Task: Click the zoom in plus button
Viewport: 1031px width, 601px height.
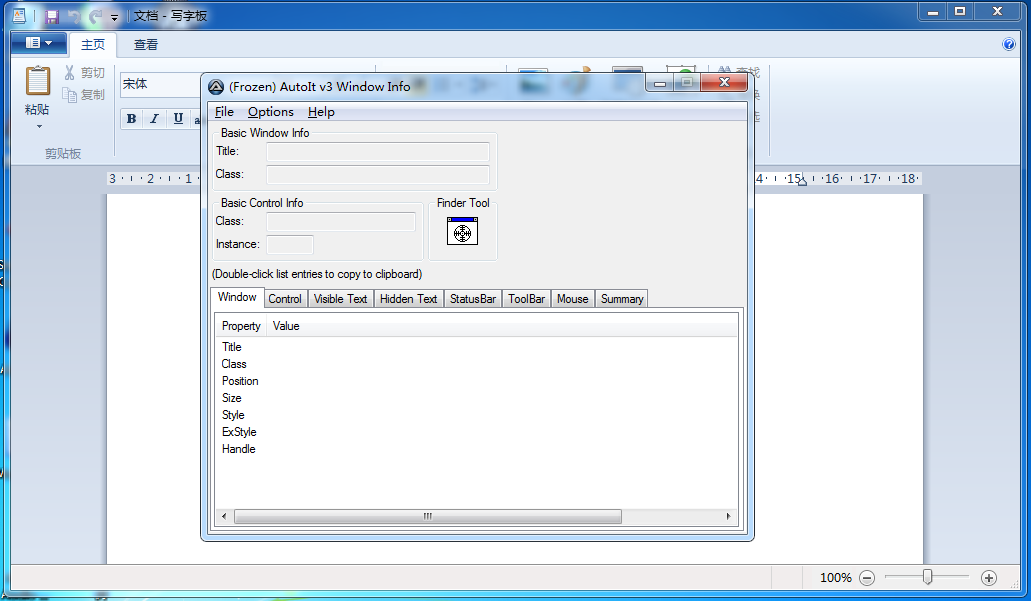Action: (x=989, y=578)
